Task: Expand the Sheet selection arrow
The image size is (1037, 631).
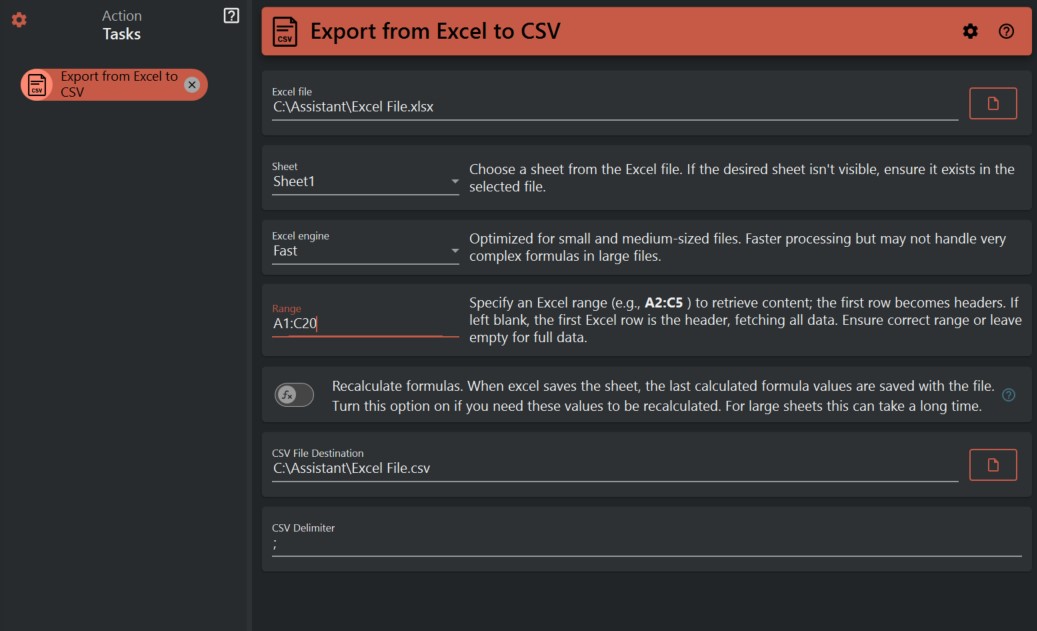Action: (x=455, y=182)
